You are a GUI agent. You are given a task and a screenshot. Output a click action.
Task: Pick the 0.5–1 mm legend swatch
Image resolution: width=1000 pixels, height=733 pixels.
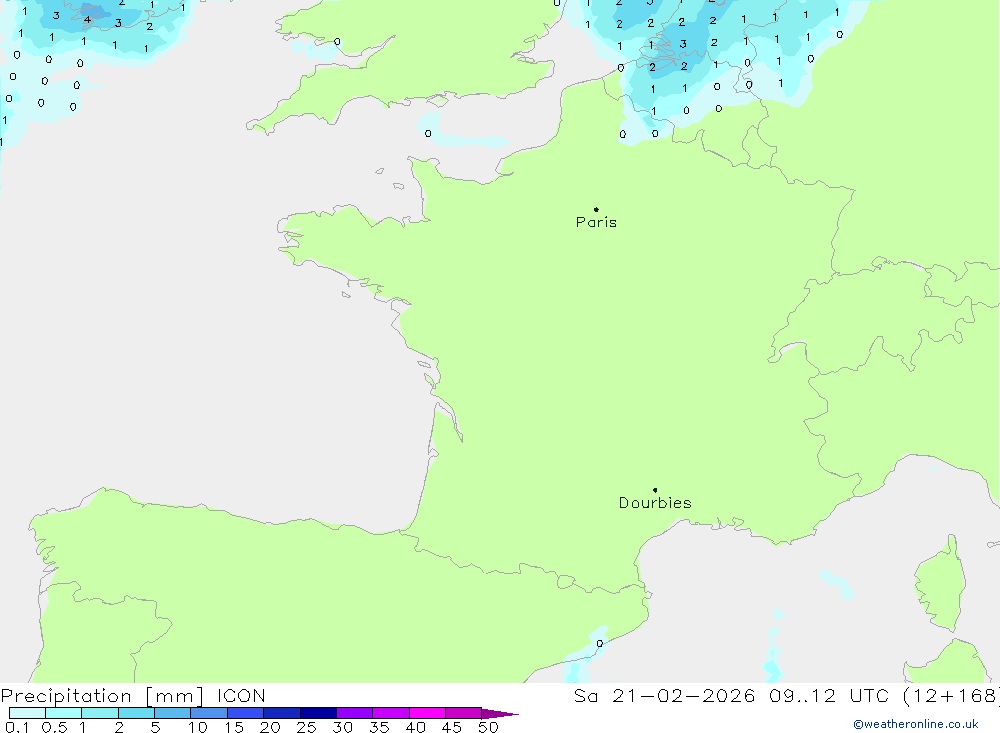point(64,713)
